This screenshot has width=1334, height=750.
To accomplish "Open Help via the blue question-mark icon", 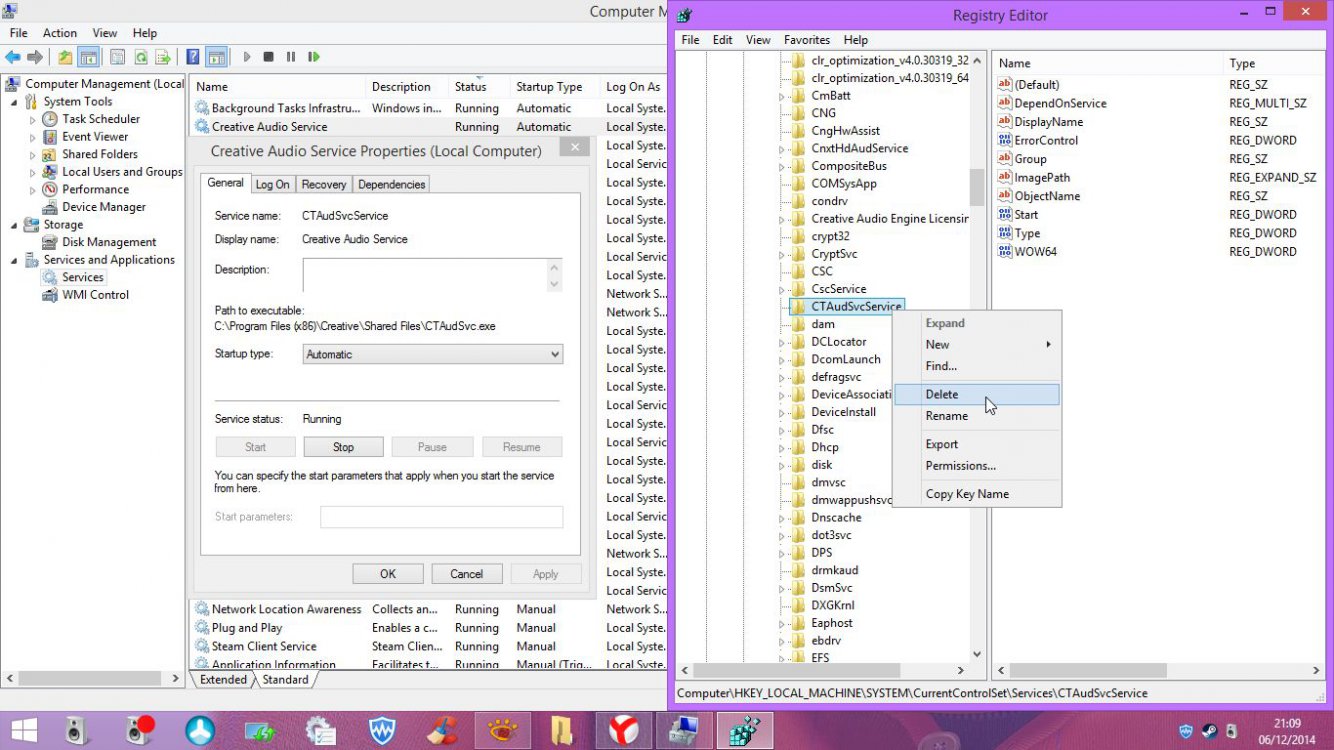I will point(193,57).
